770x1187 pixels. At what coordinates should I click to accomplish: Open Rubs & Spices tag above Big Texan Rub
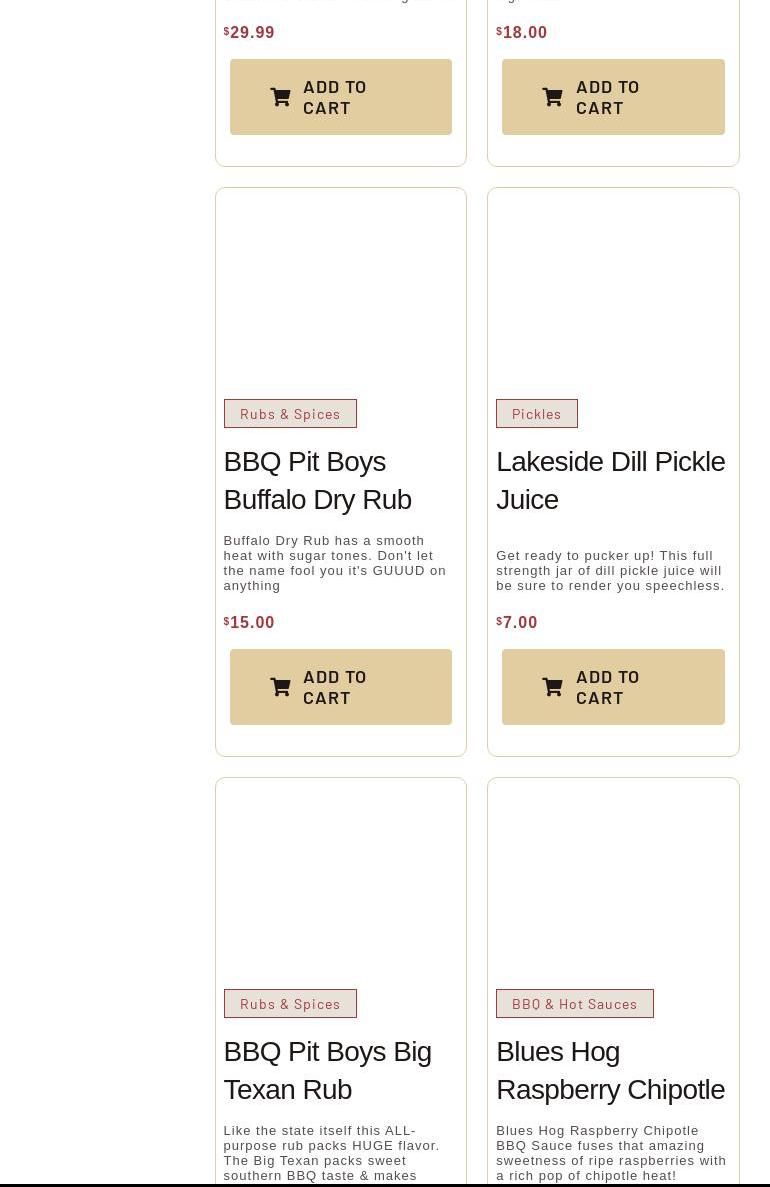point(290,1004)
